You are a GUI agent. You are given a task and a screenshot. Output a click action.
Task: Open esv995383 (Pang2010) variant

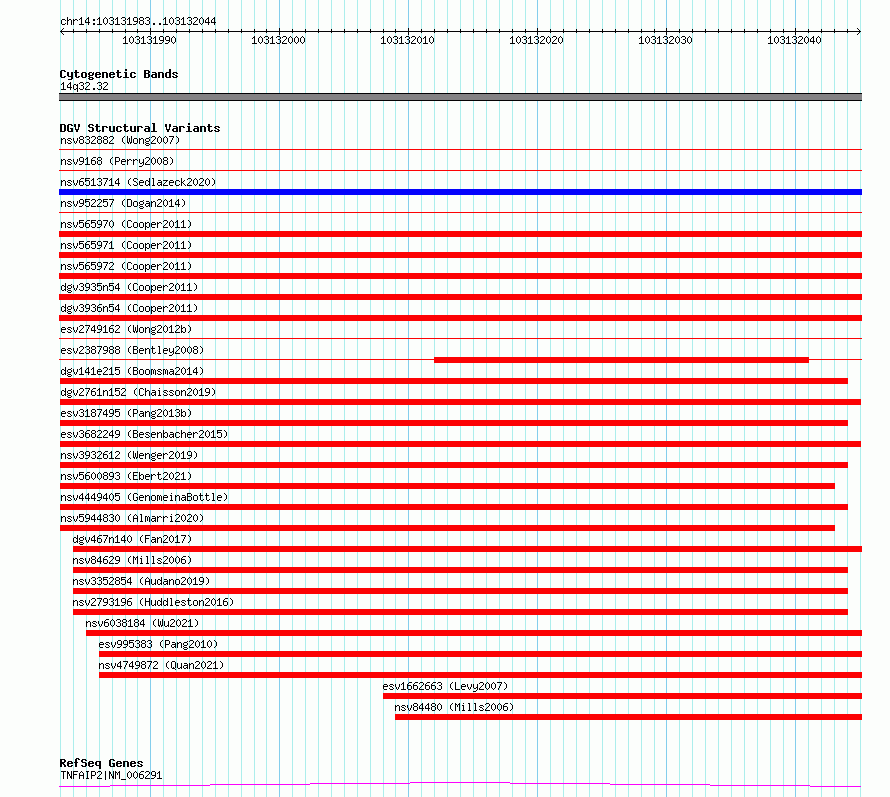click(x=158, y=644)
